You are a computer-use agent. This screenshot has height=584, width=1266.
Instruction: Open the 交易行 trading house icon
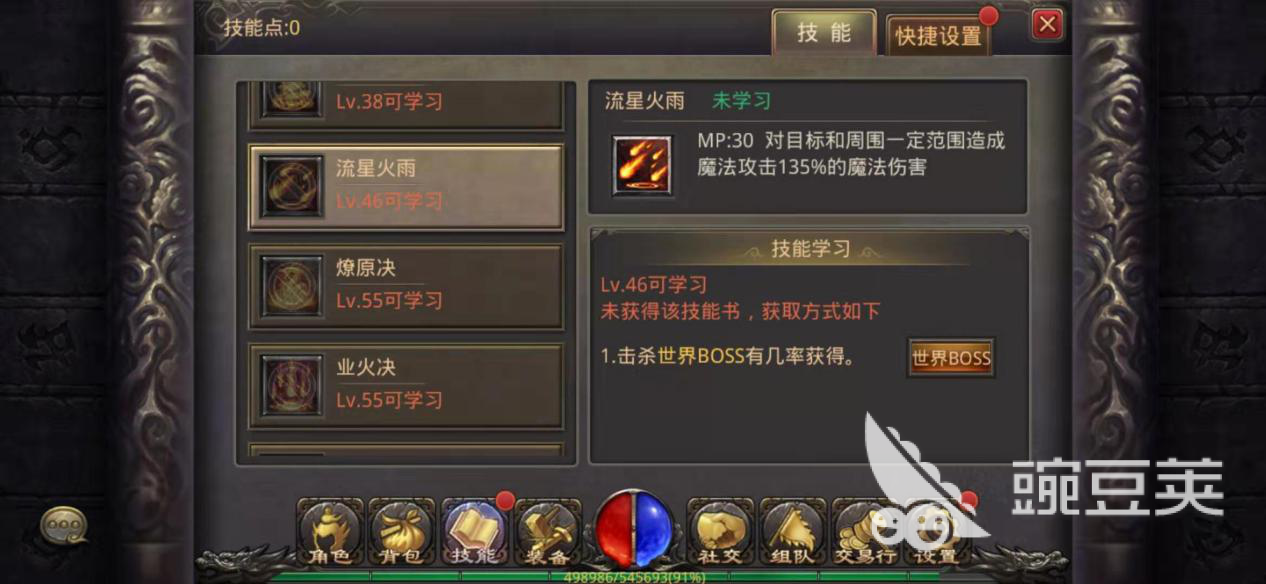tap(864, 531)
